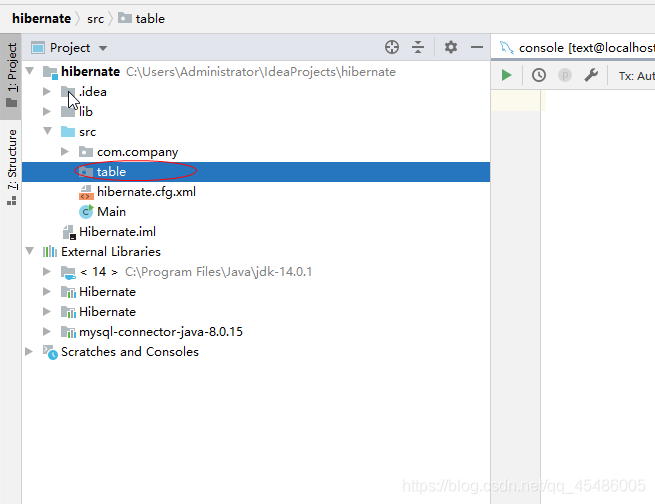This screenshot has width=655, height=504.
Task: Click the hibernate.cfg.xml file icon
Action: pyautogui.click(x=86, y=192)
